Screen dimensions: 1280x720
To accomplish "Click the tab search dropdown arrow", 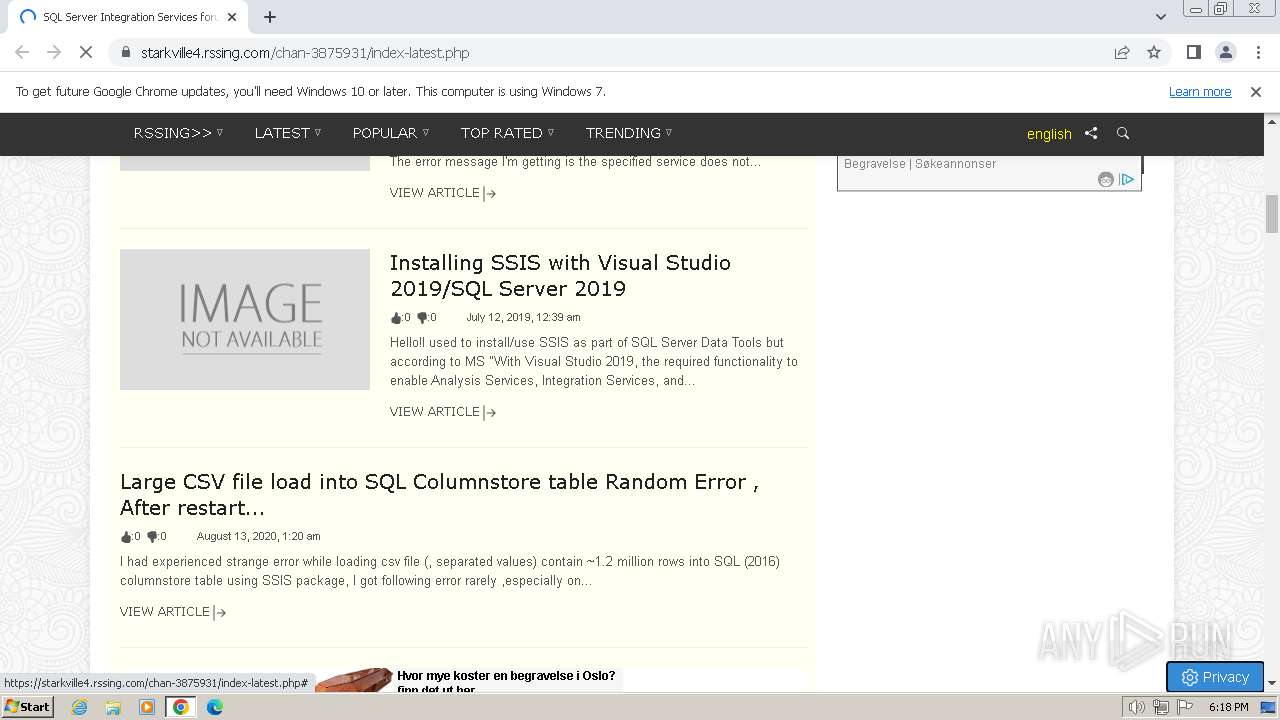I will [1161, 17].
